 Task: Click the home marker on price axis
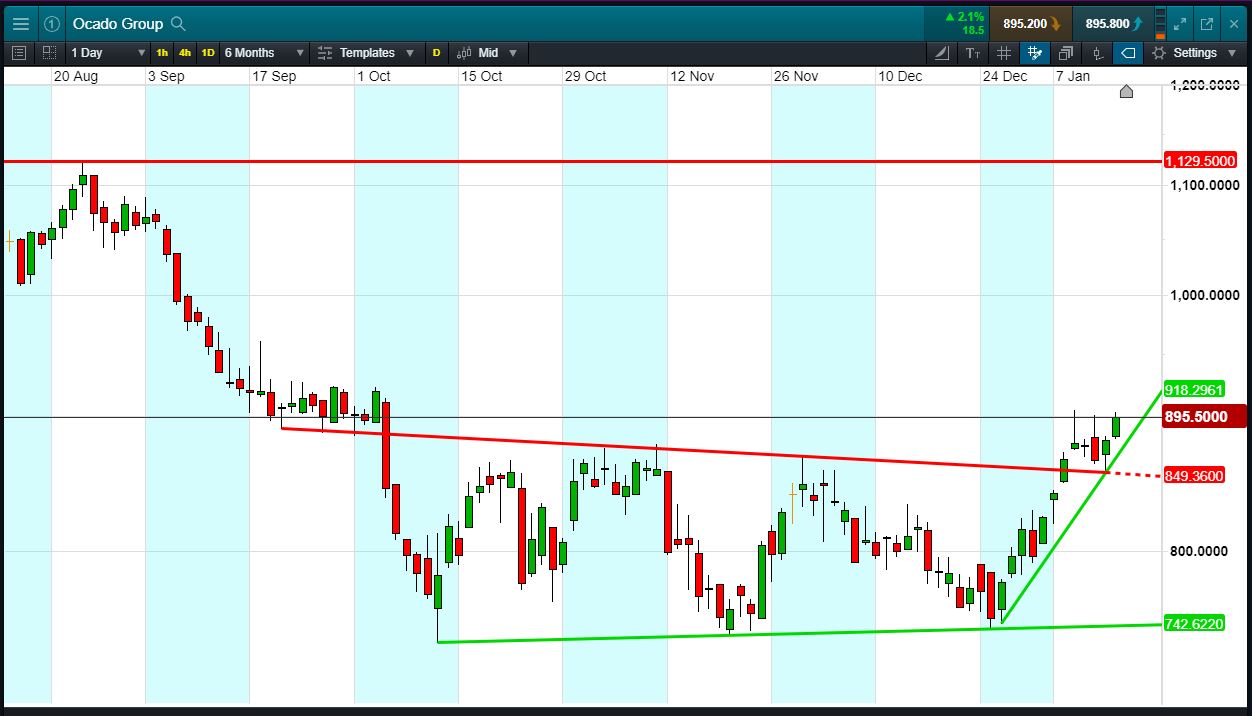(x=1126, y=92)
